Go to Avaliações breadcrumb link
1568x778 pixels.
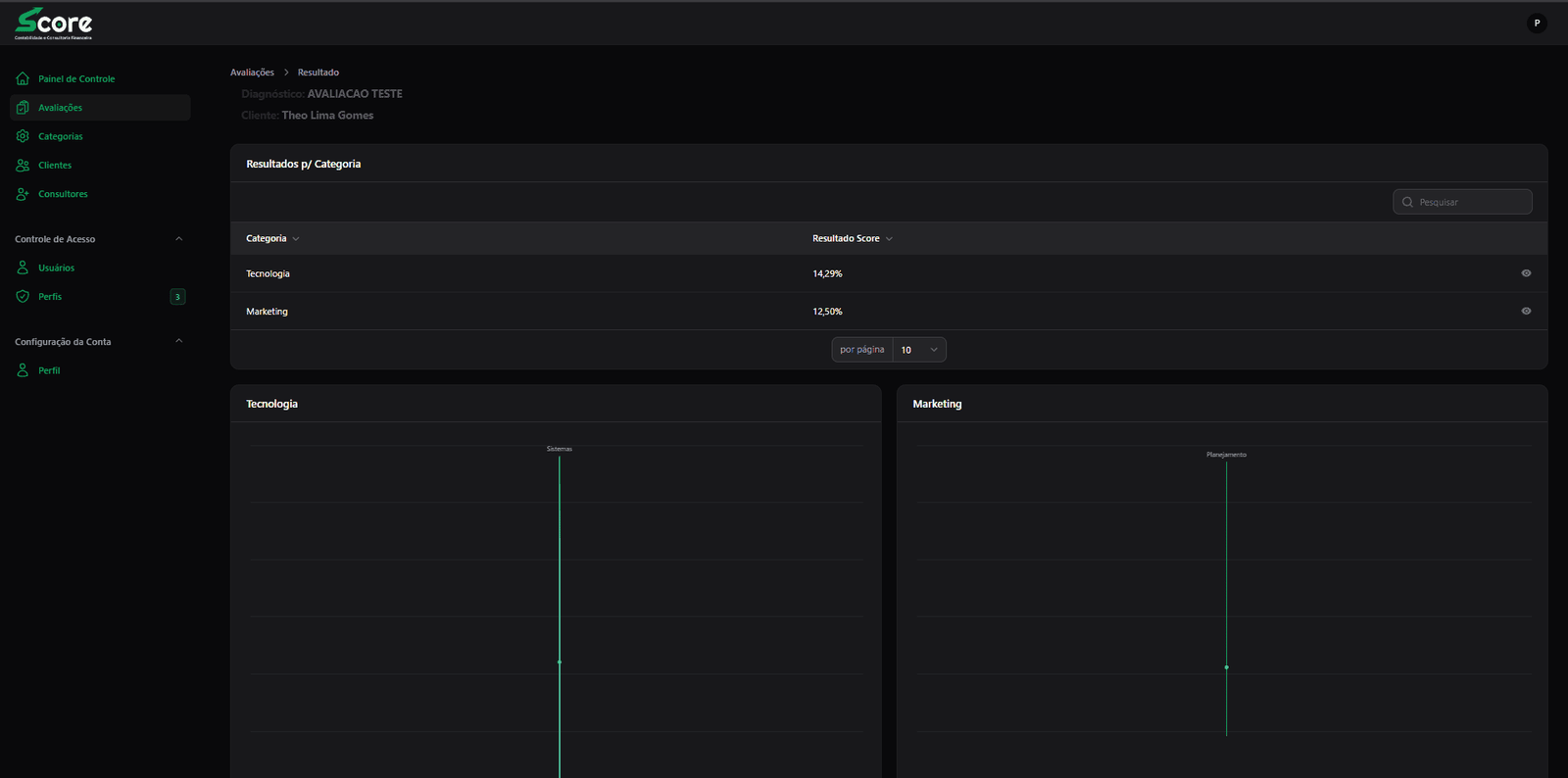pos(252,73)
